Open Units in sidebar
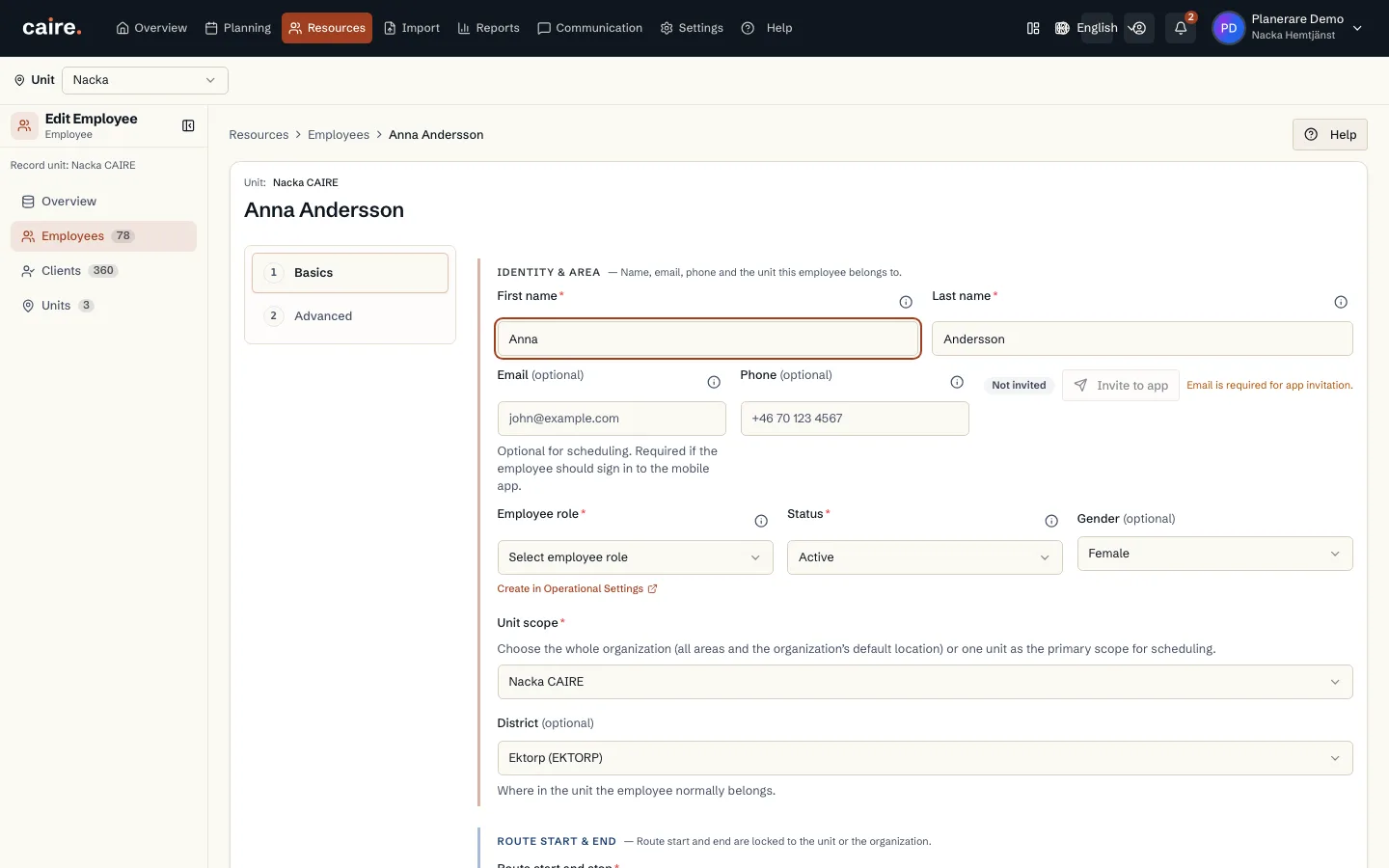Screen dimensions: 1389x868 click(x=103, y=306)
